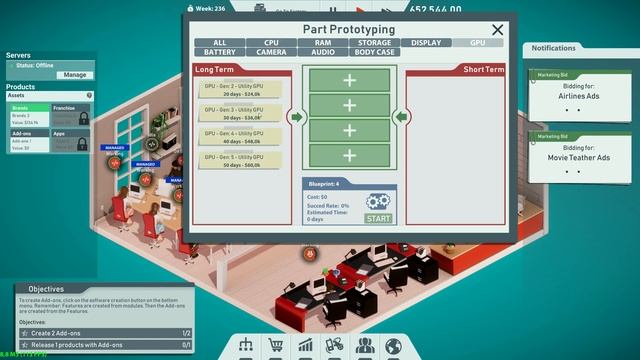Switch to the BATTERY tab
This screenshot has height=360, width=640.
coord(220,52)
